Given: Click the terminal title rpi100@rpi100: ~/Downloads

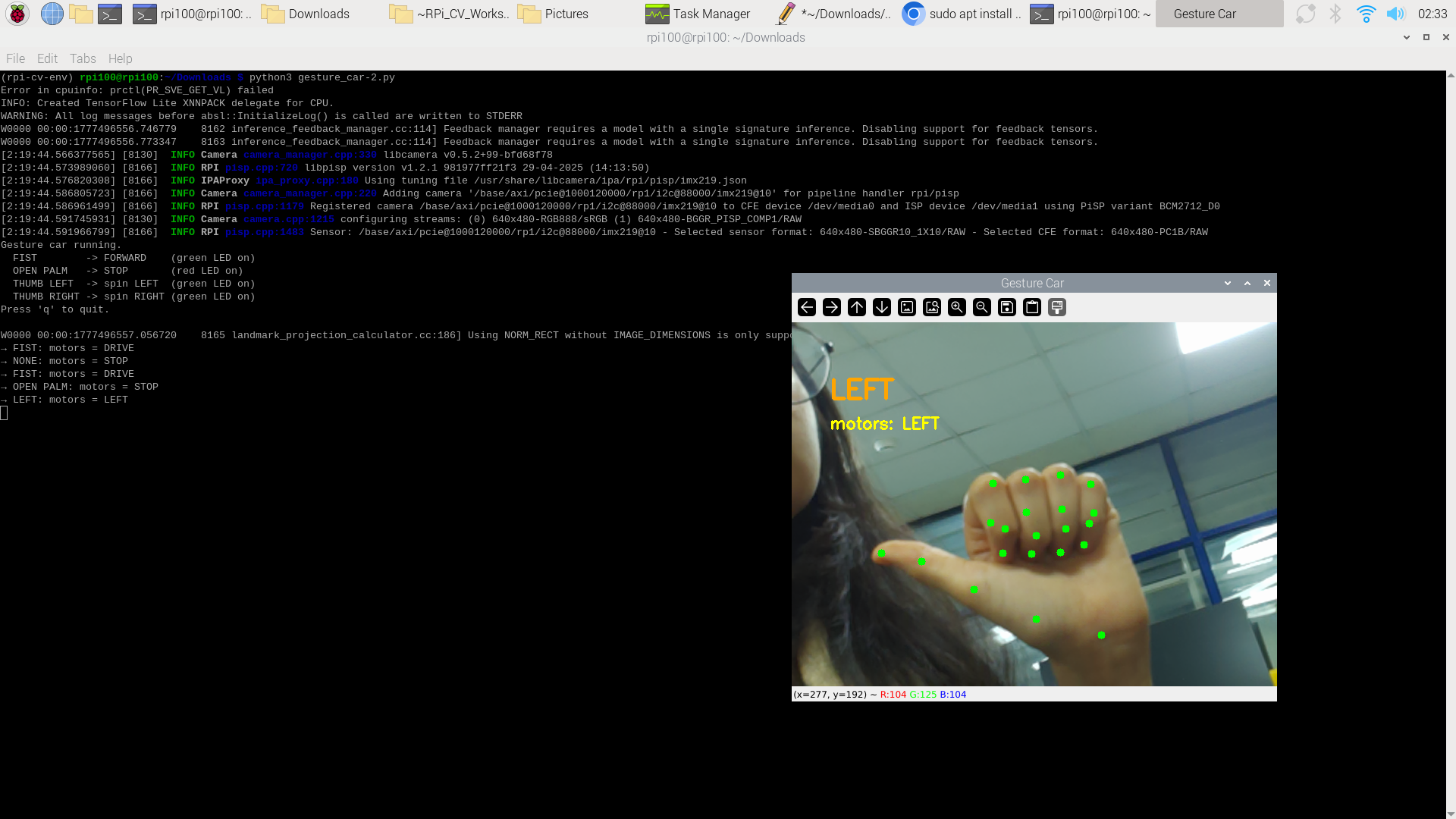Looking at the screenshot, I should (726, 37).
